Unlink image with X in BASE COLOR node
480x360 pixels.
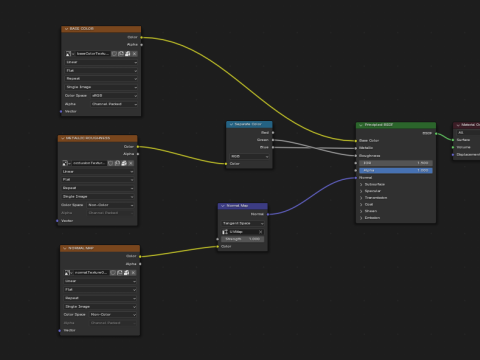[x=135, y=54]
